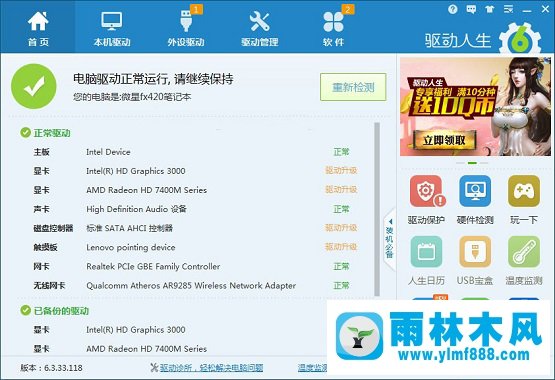Image resolution: width=555 pixels, height=380 pixels.
Task: Open 驱动保护 shield icon
Action: tap(427, 191)
